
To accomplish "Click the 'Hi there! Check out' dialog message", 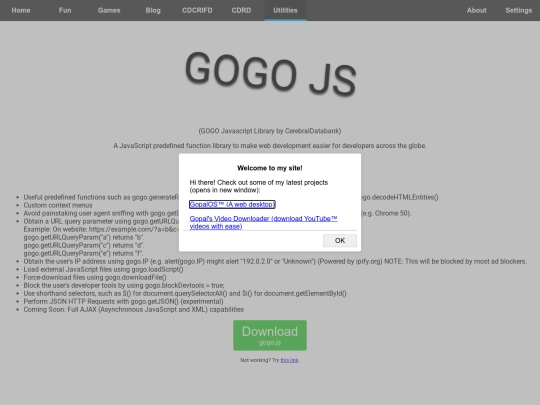I will click(259, 186).
